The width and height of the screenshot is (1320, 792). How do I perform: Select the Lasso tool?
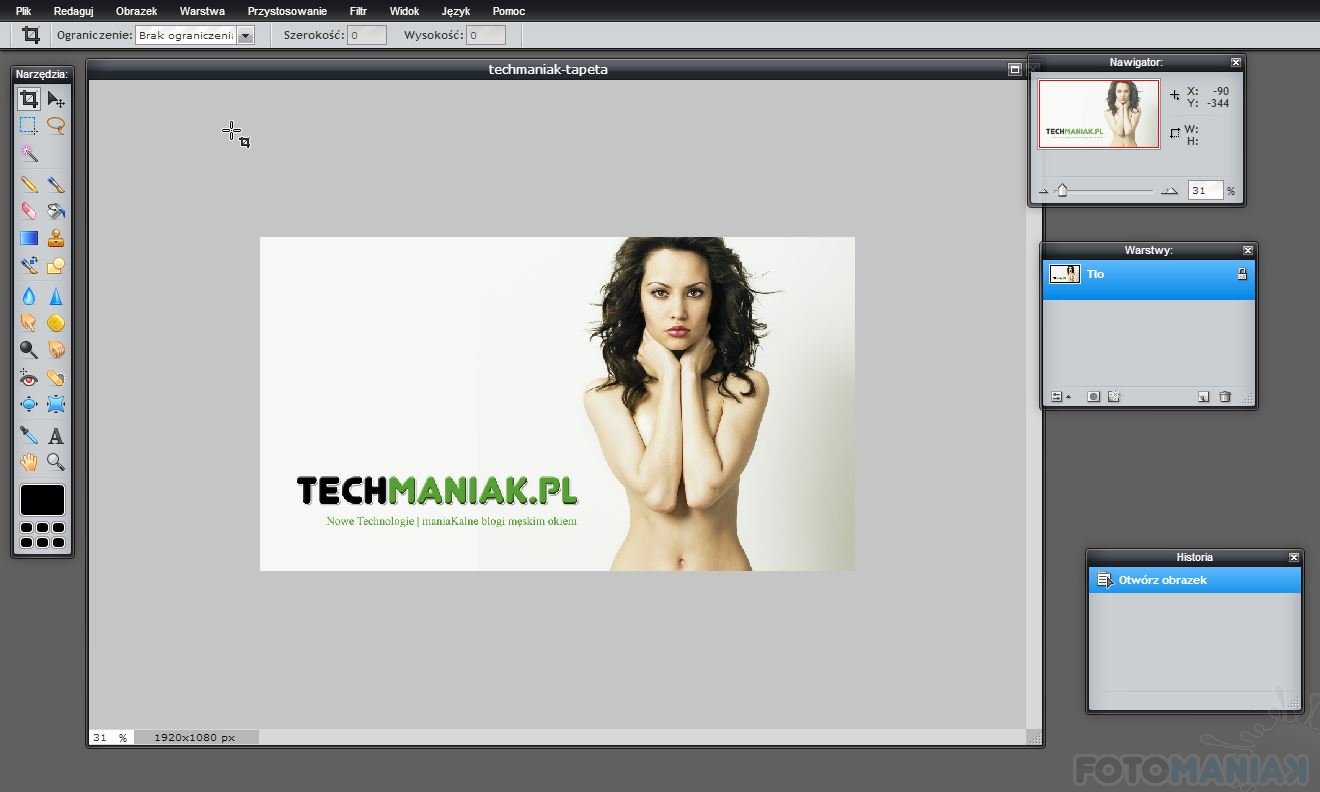coord(56,126)
